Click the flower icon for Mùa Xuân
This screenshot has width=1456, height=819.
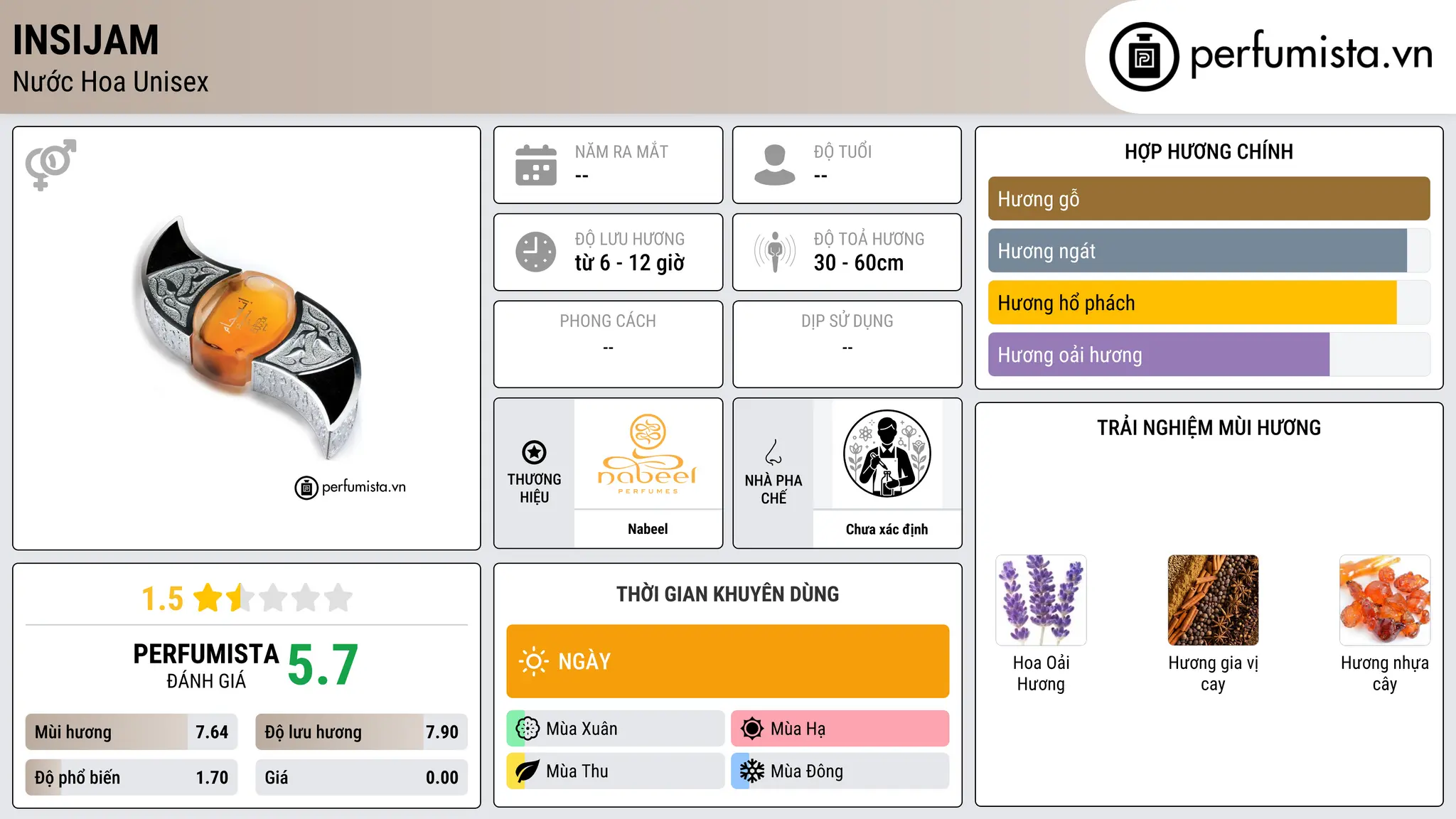tap(528, 729)
